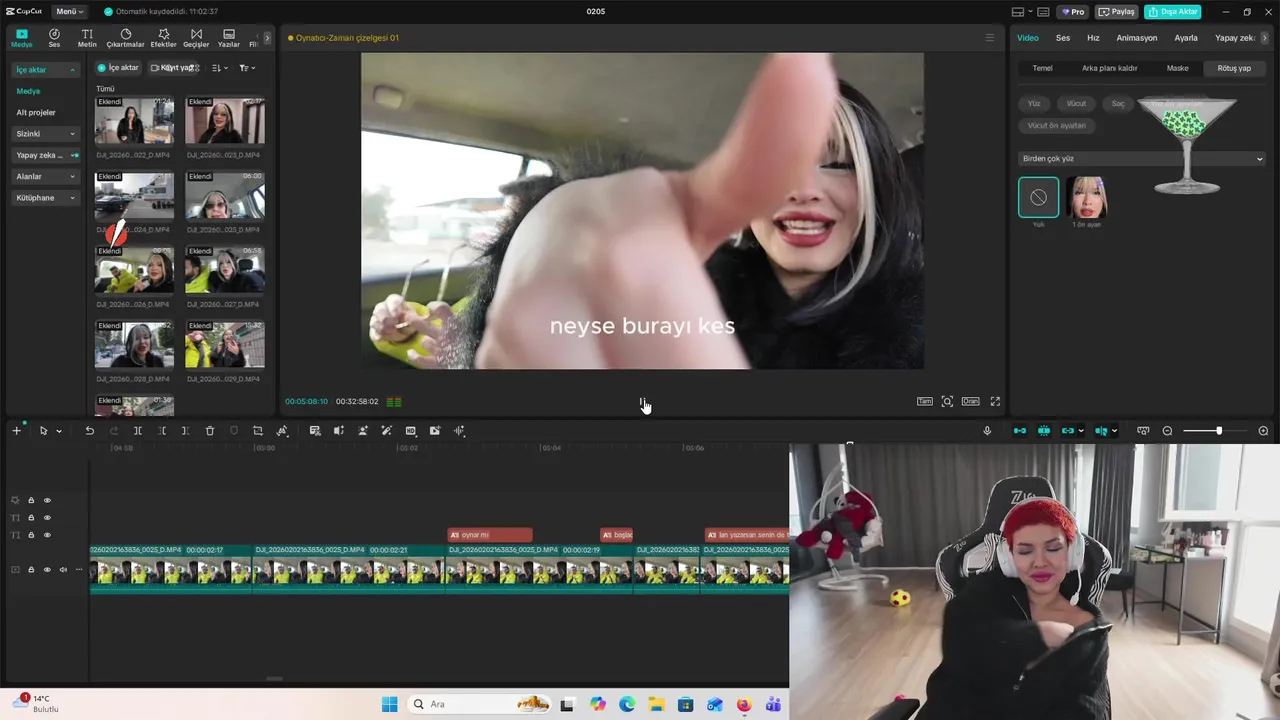Open Windows Start button on taskbar
The image size is (1280, 720).
(x=390, y=704)
